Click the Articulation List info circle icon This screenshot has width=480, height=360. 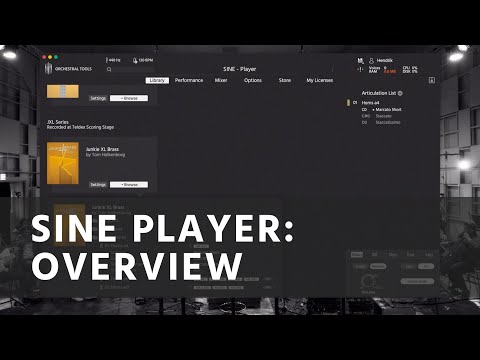(400, 93)
